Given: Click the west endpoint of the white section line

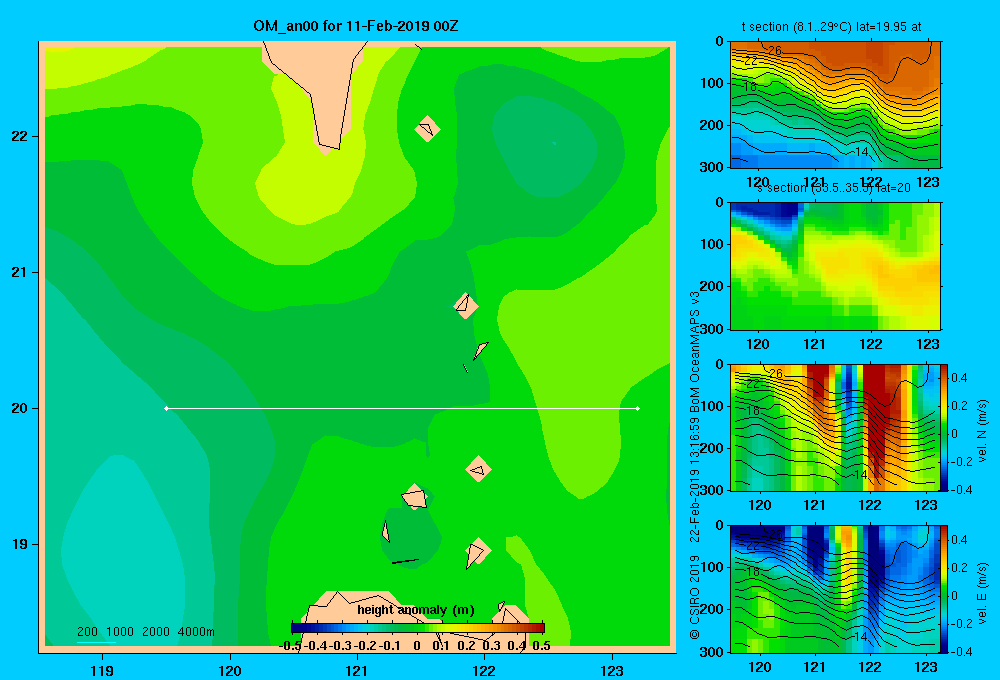Looking at the screenshot, I should pos(166,408).
